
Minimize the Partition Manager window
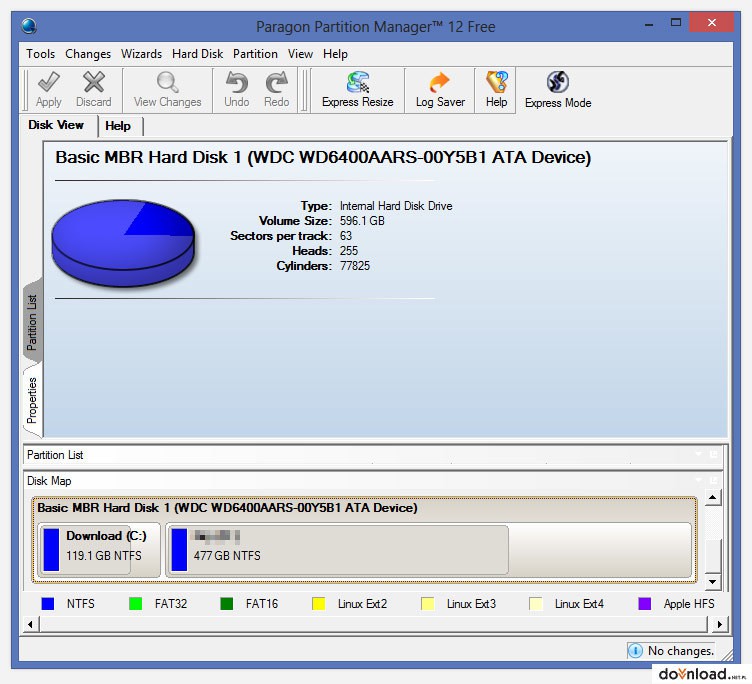649,23
